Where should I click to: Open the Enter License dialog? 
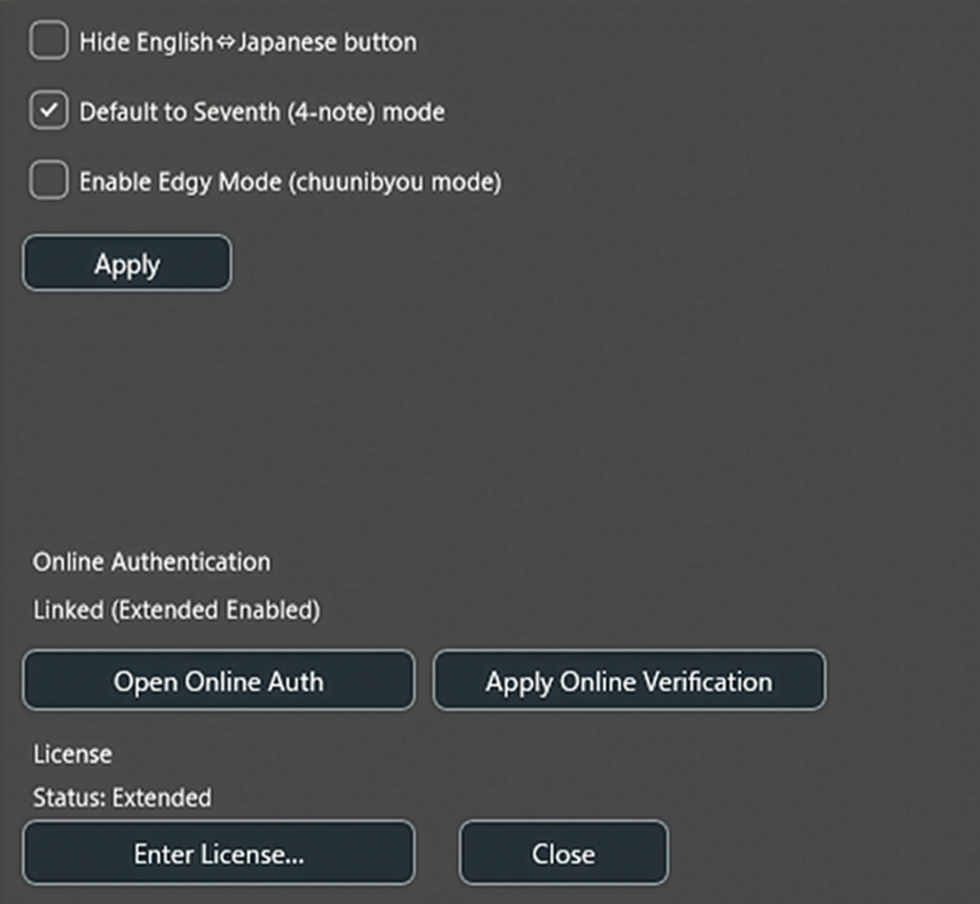218,852
